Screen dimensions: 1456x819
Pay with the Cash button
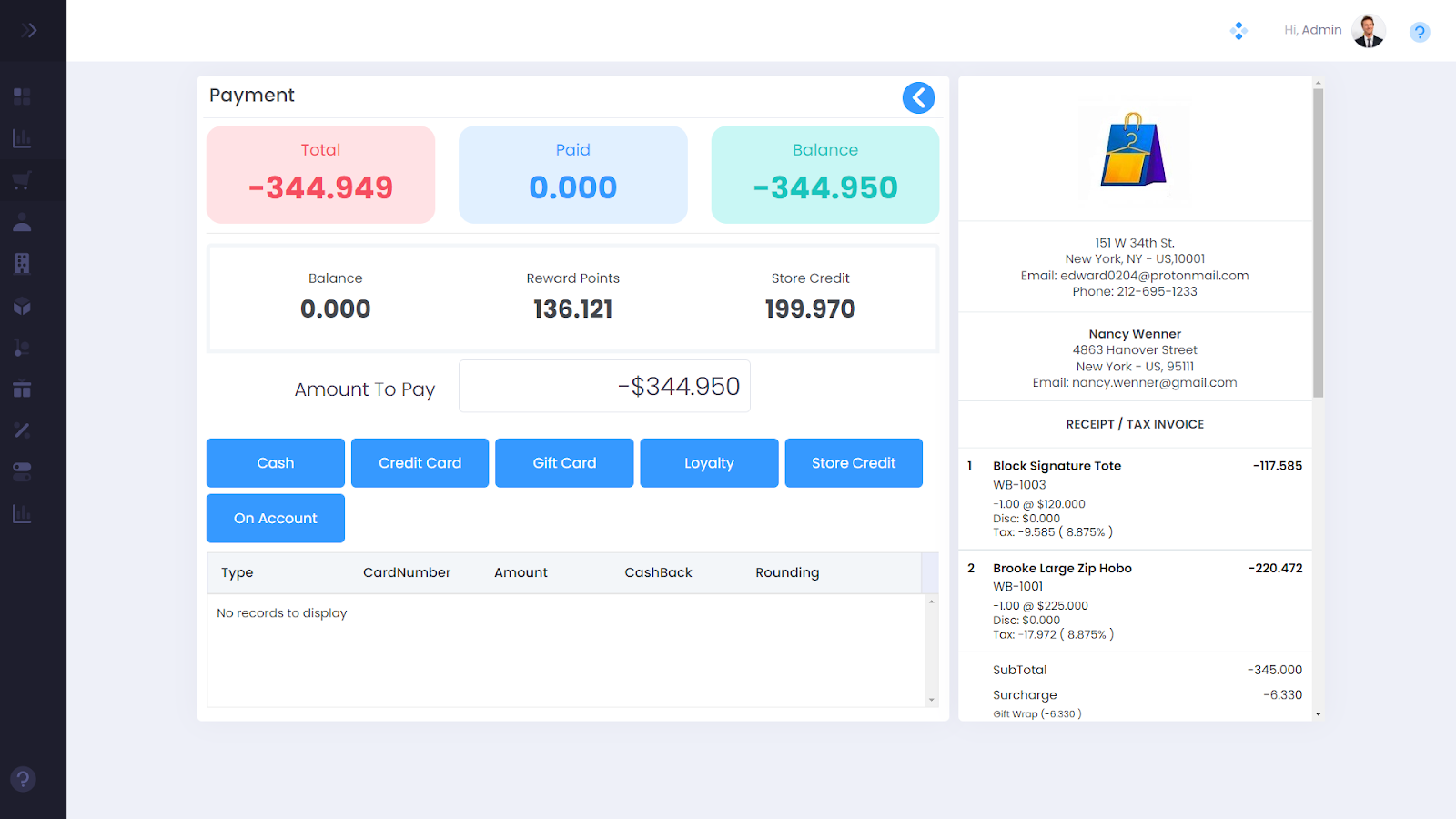275,463
